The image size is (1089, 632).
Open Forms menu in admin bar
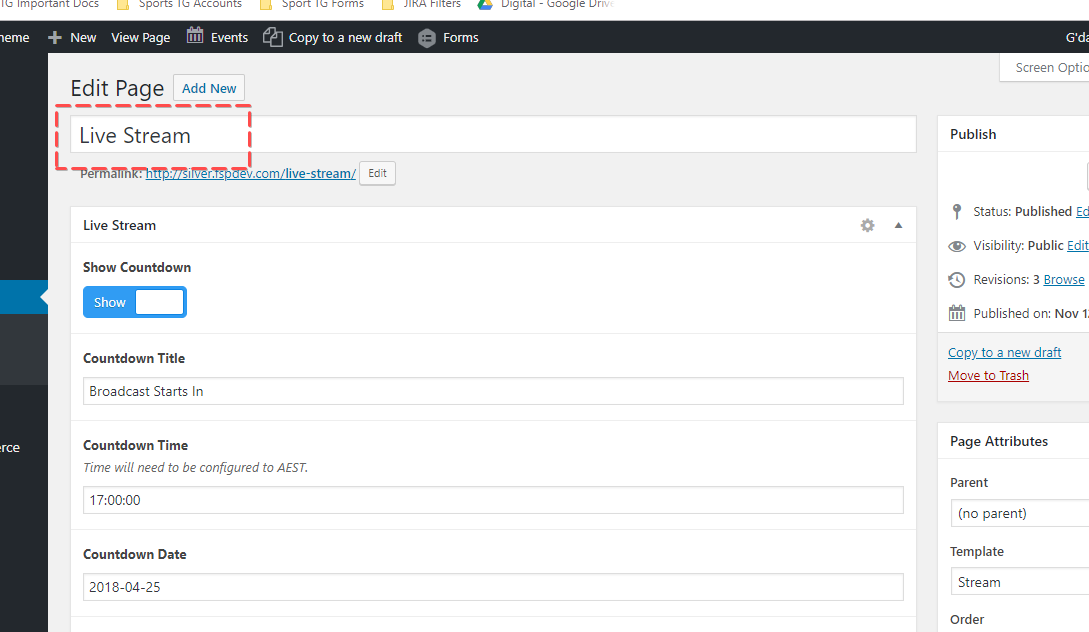460,38
